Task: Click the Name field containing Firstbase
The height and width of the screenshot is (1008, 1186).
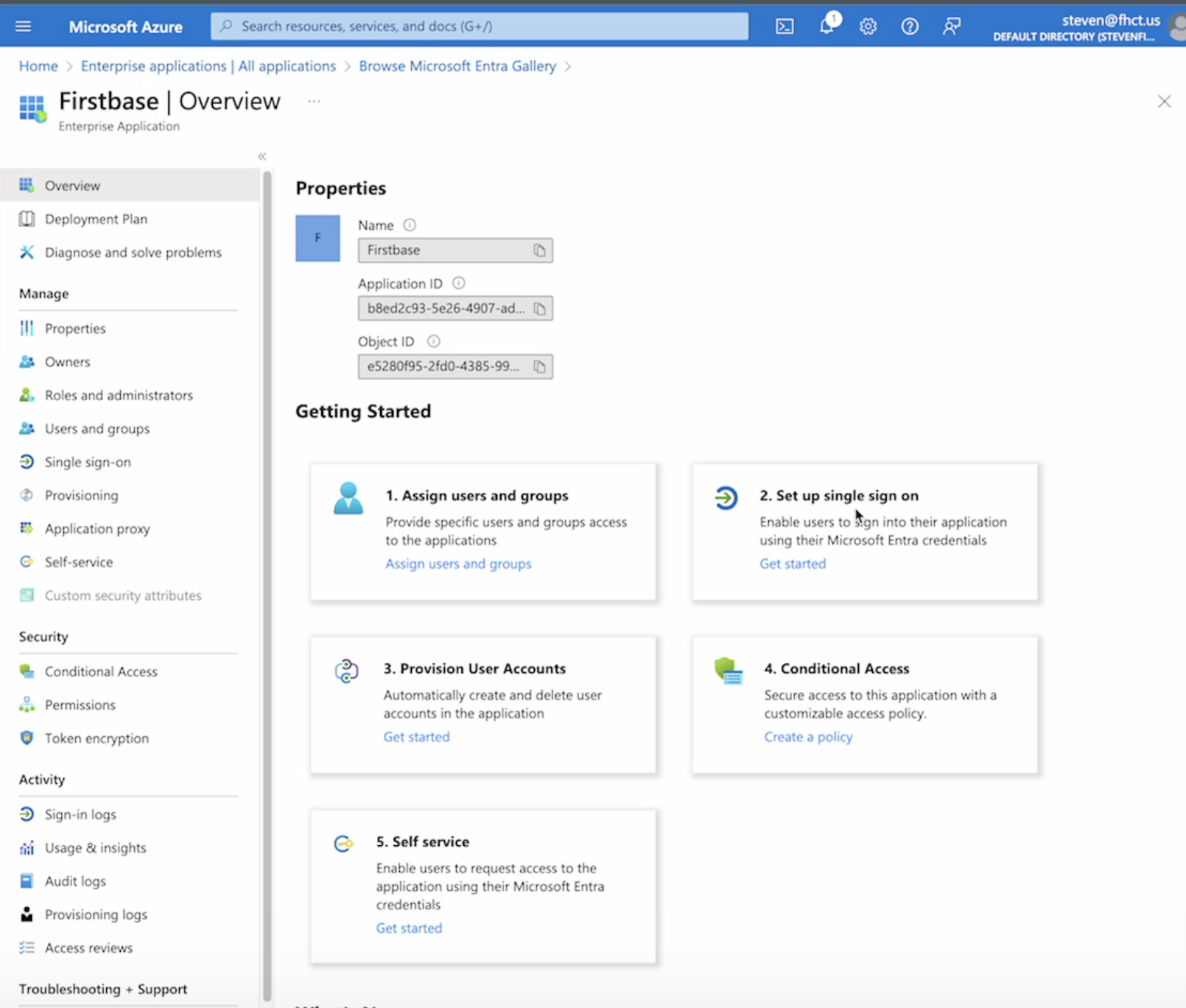Action: click(x=455, y=251)
